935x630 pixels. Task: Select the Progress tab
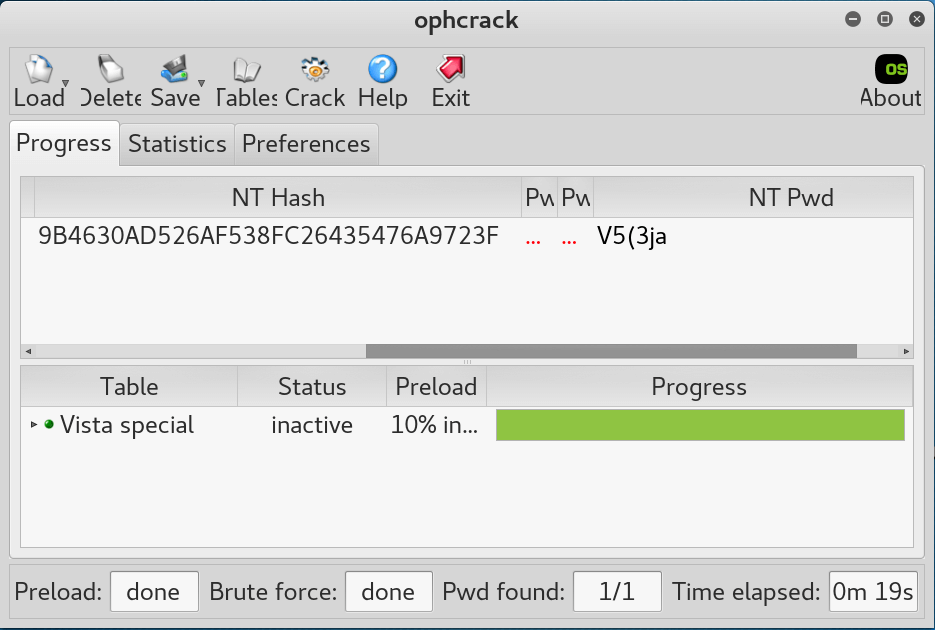pyautogui.click(x=64, y=143)
